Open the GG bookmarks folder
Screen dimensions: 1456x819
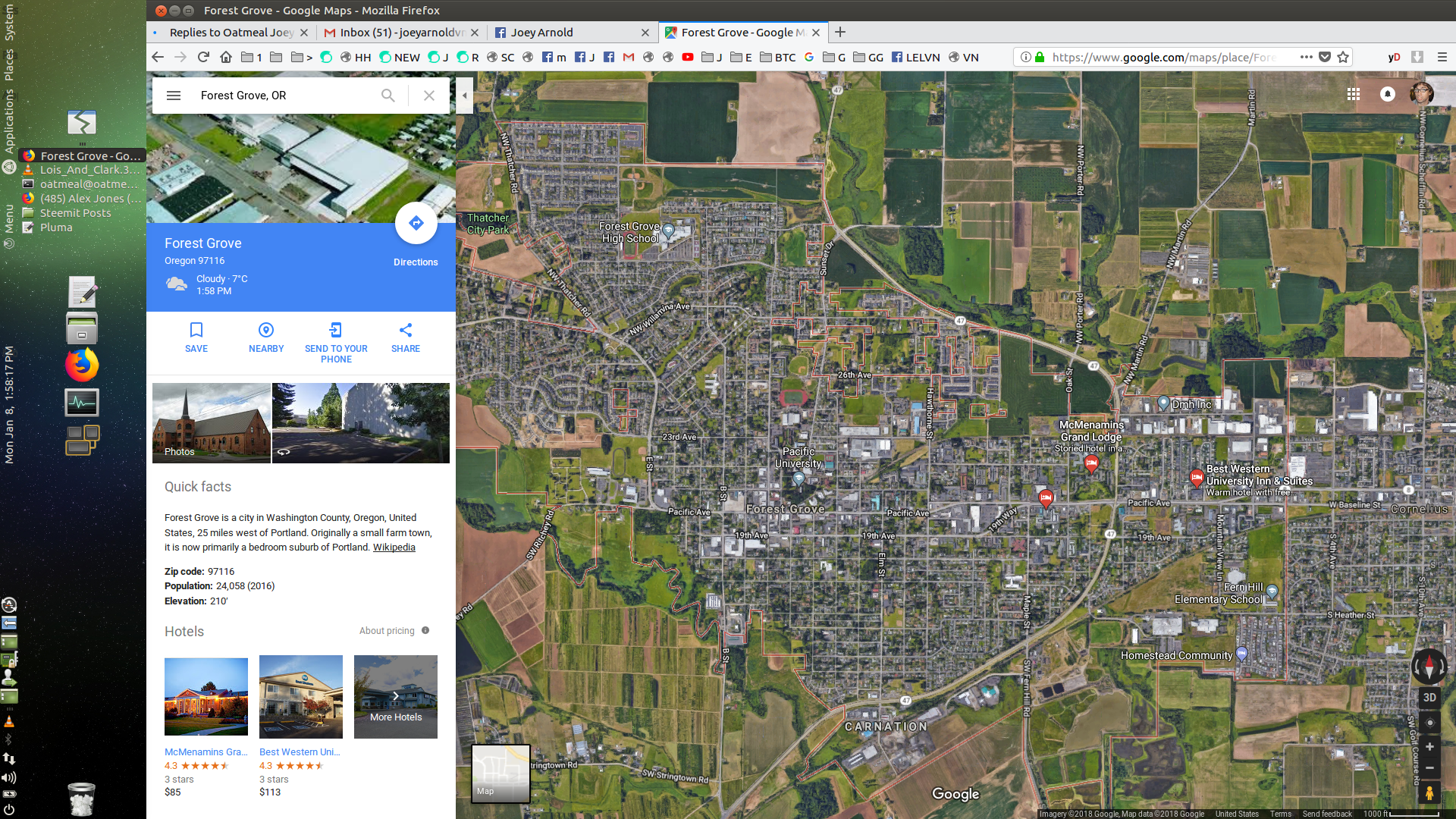[x=868, y=58]
